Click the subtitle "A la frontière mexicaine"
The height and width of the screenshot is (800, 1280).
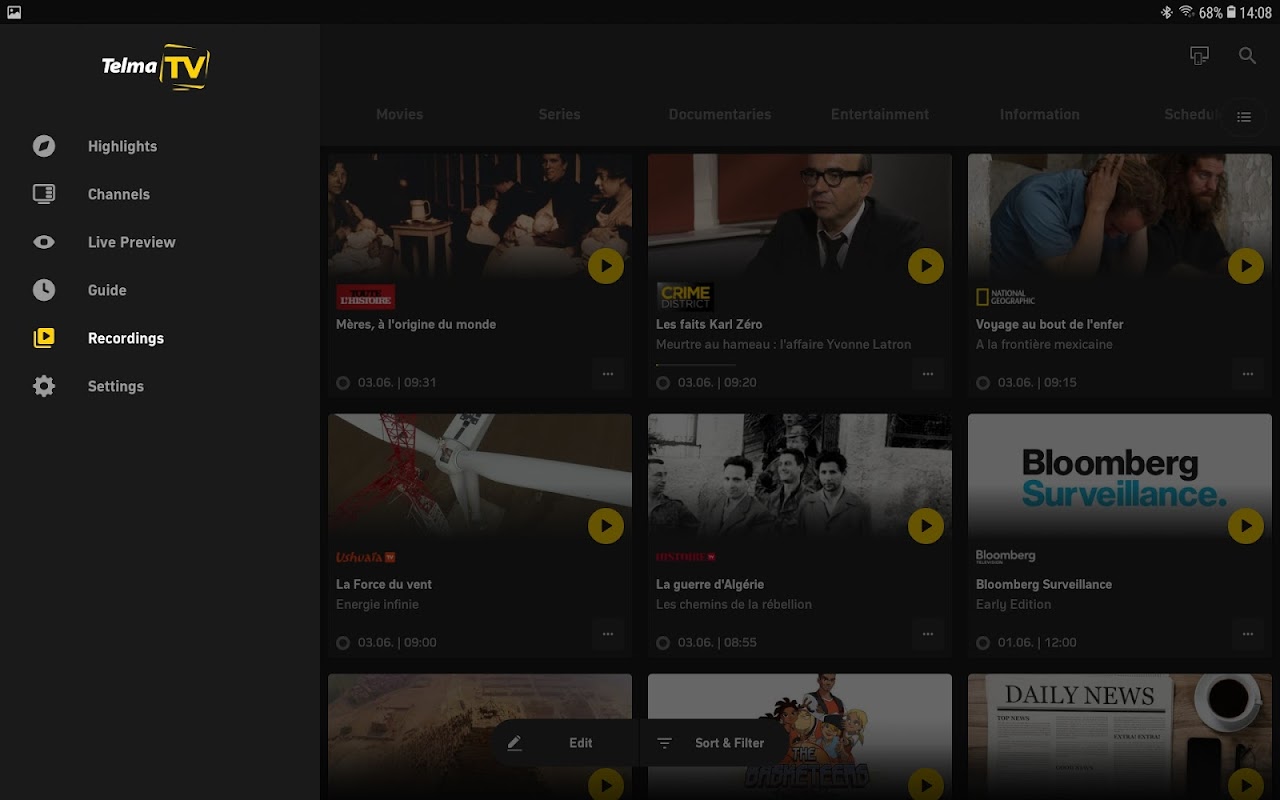[1044, 345]
